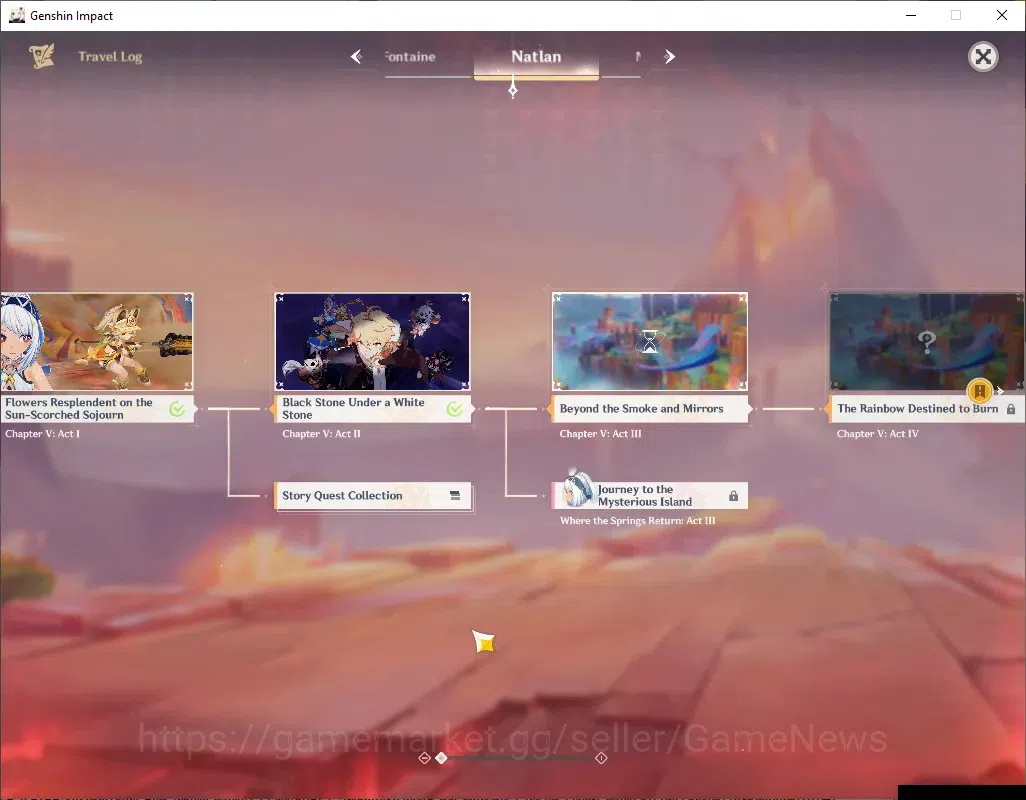Click the Chapter V: Act III label
1026x800 pixels.
click(x=601, y=434)
